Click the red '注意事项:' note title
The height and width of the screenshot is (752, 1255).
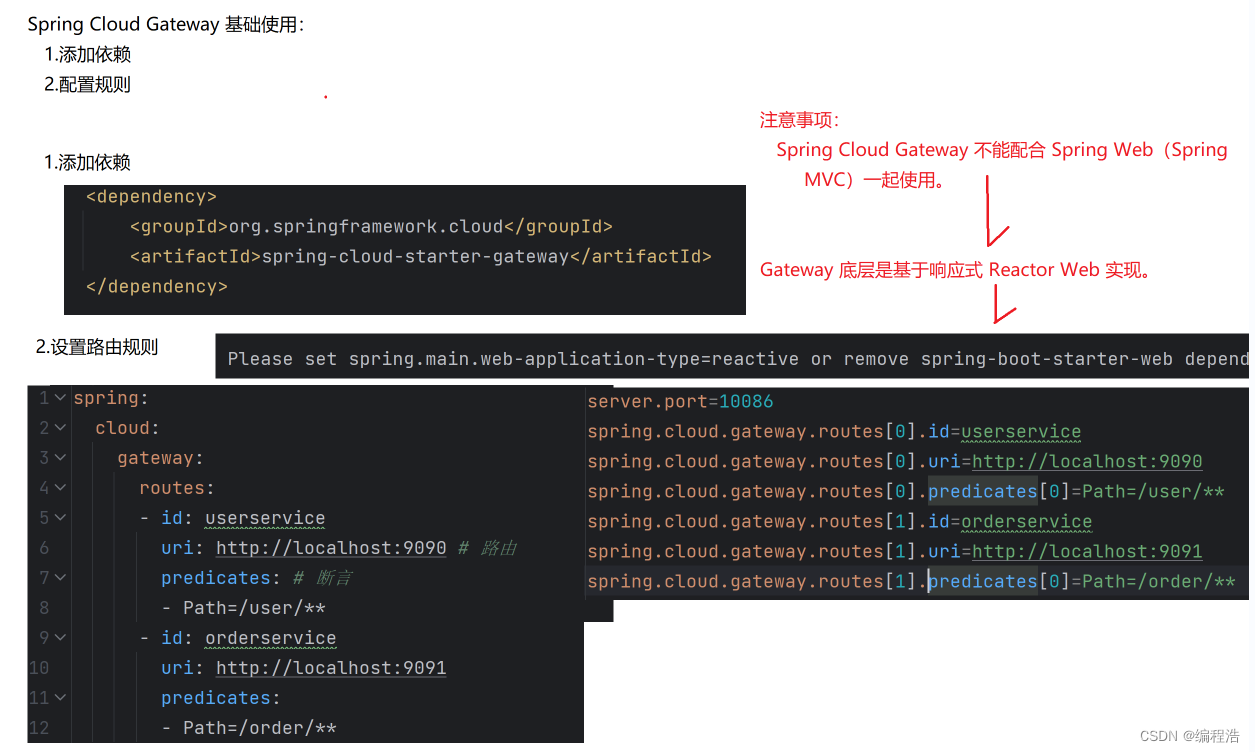click(800, 120)
